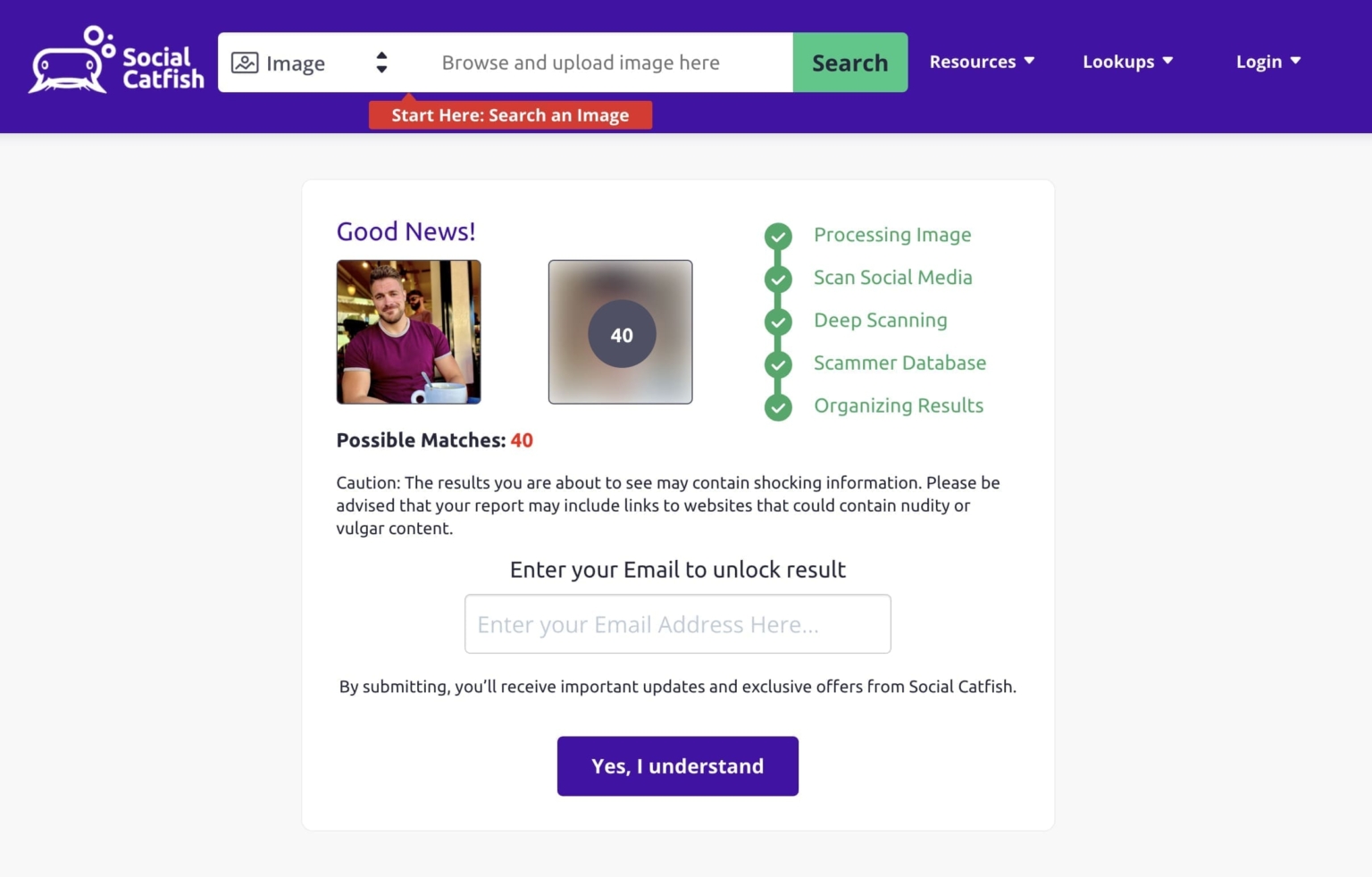Expand the Lookups dropdown menu

pos(1127,62)
